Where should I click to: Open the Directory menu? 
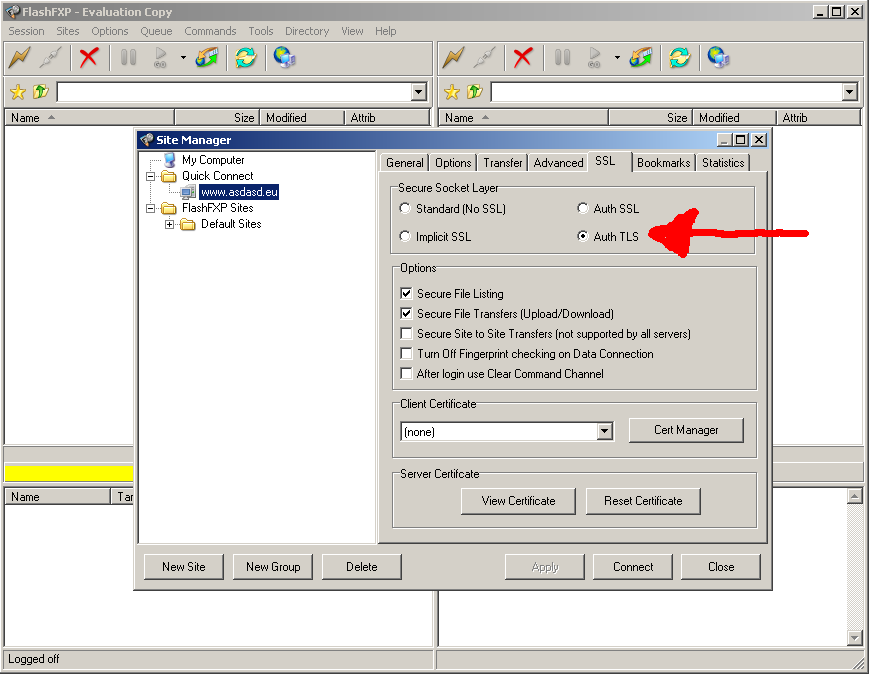point(307,31)
